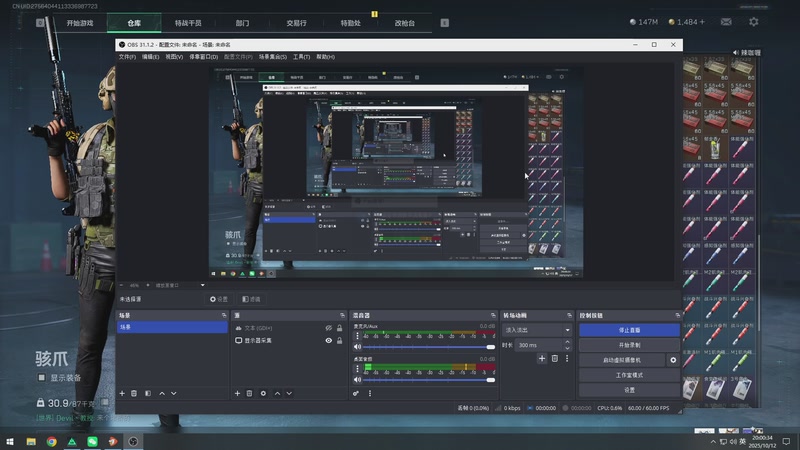Delete selected scene with trash icon
The image size is (800, 450).
click(x=134, y=393)
